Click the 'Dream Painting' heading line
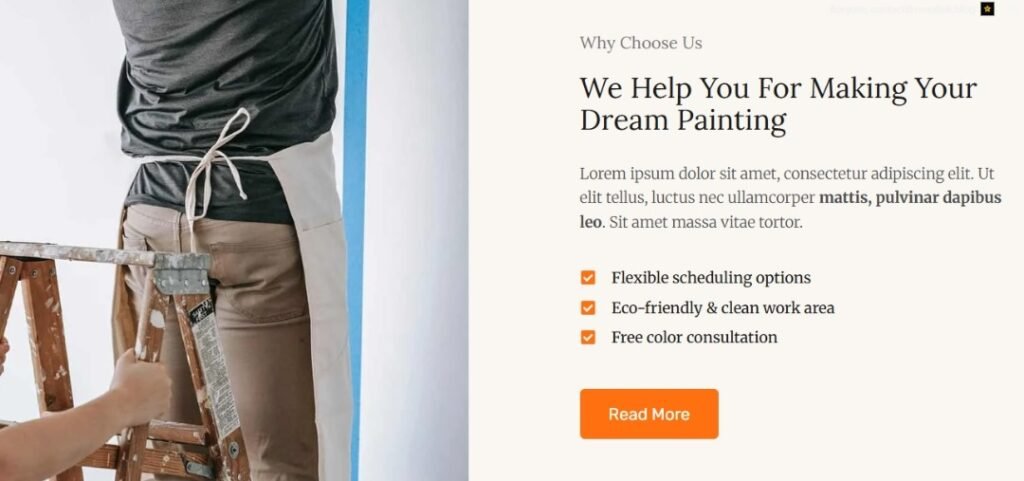This screenshot has width=1024, height=481. (x=683, y=121)
